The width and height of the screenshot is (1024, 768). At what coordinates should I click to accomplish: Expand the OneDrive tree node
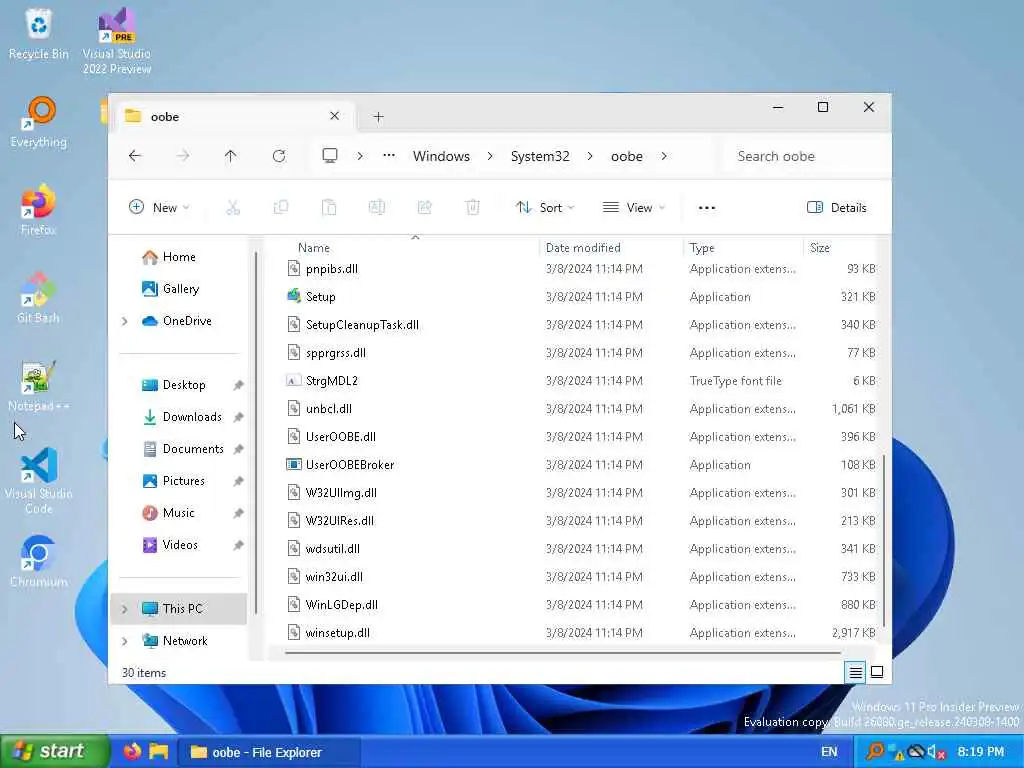[x=125, y=321]
